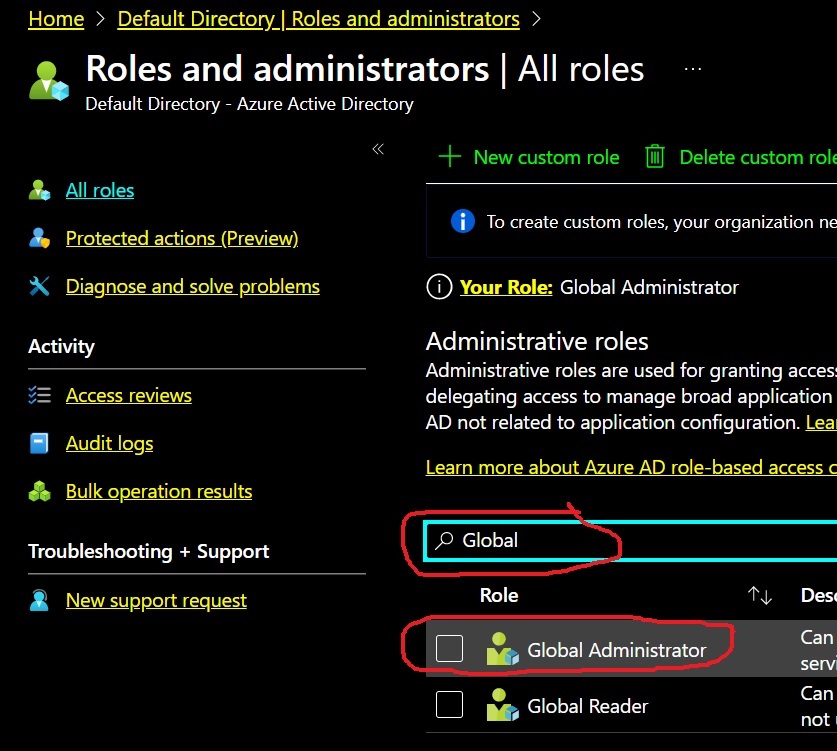This screenshot has width=837, height=751.
Task: Open Audit logs
Action: (109, 444)
